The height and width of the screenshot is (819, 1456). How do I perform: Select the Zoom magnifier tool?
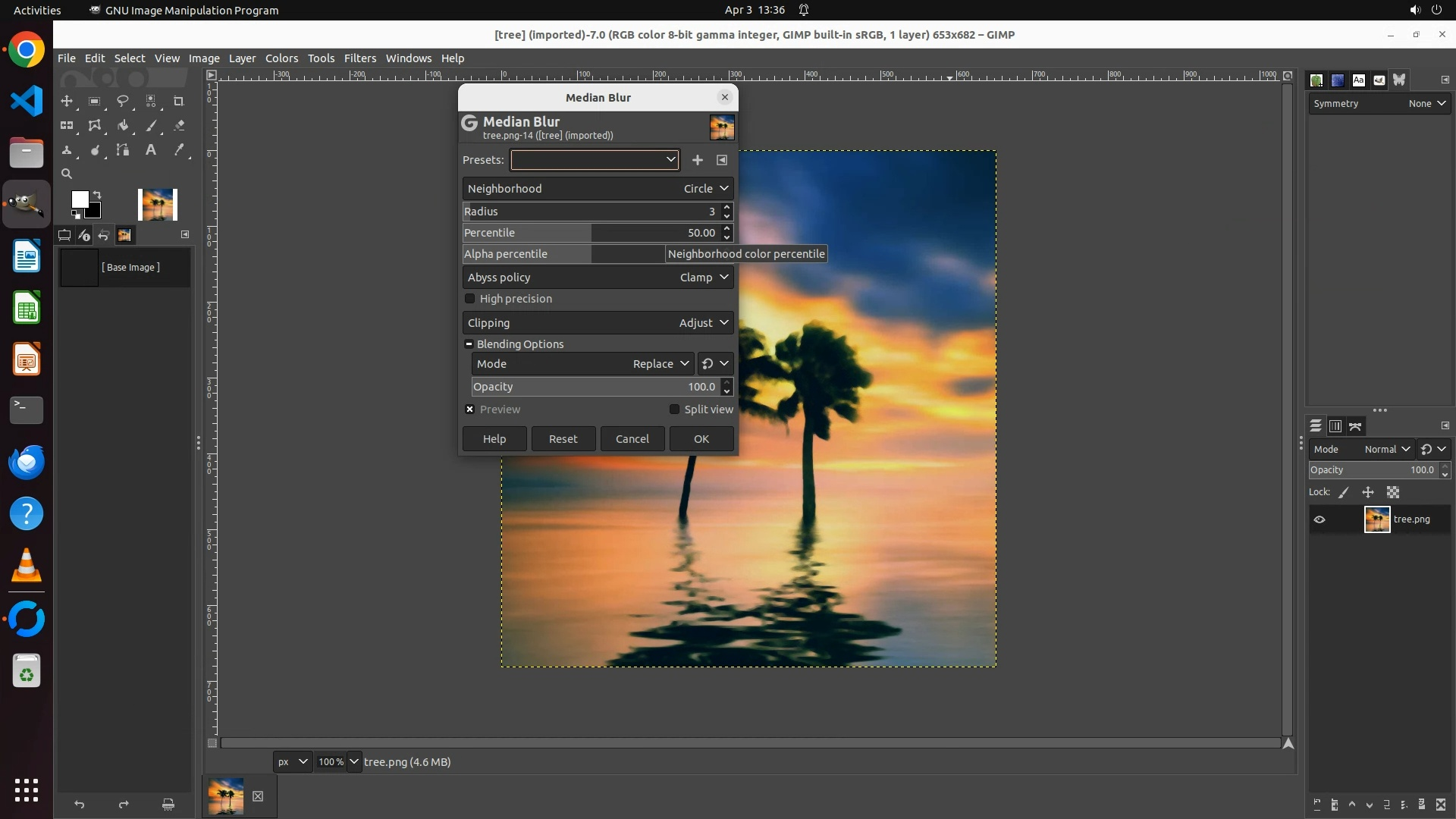click(67, 174)
